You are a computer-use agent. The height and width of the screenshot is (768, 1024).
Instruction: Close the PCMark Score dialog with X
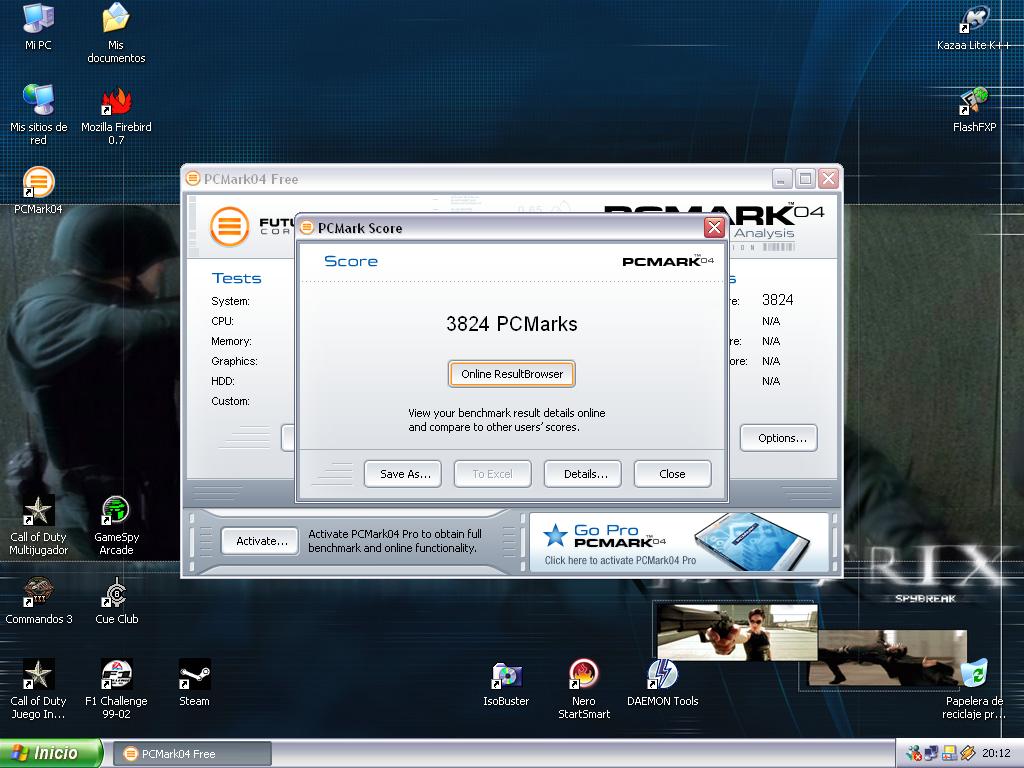714,227
